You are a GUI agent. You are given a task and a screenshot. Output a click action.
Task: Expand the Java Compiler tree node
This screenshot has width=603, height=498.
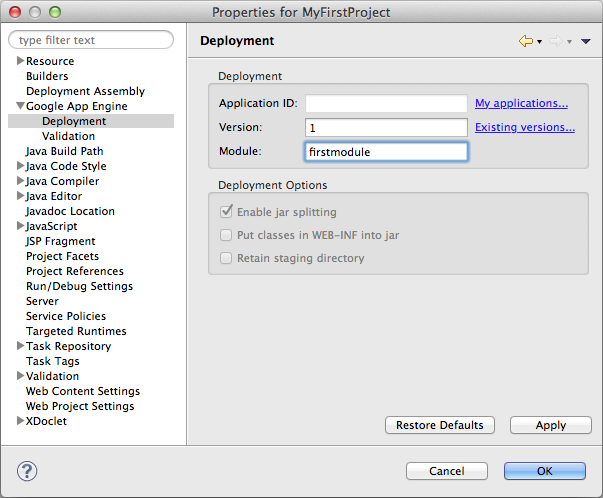point(20,181)
